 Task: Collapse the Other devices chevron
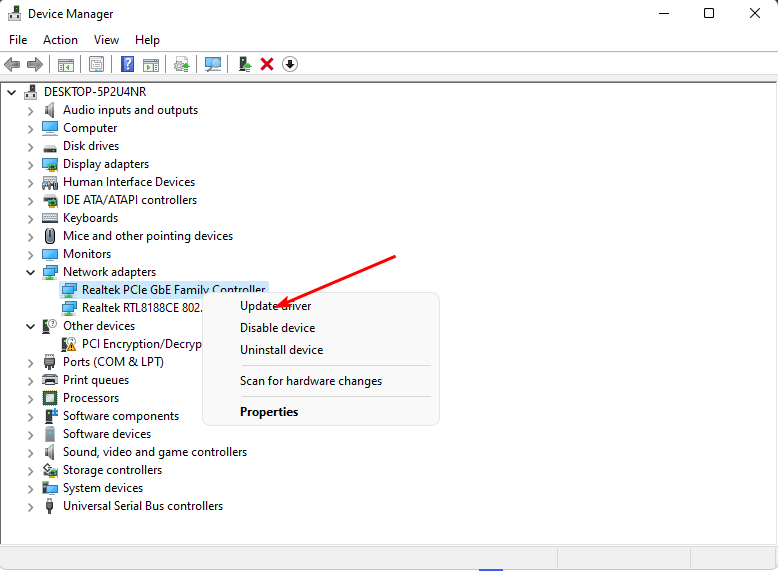(x=31, y=326)
